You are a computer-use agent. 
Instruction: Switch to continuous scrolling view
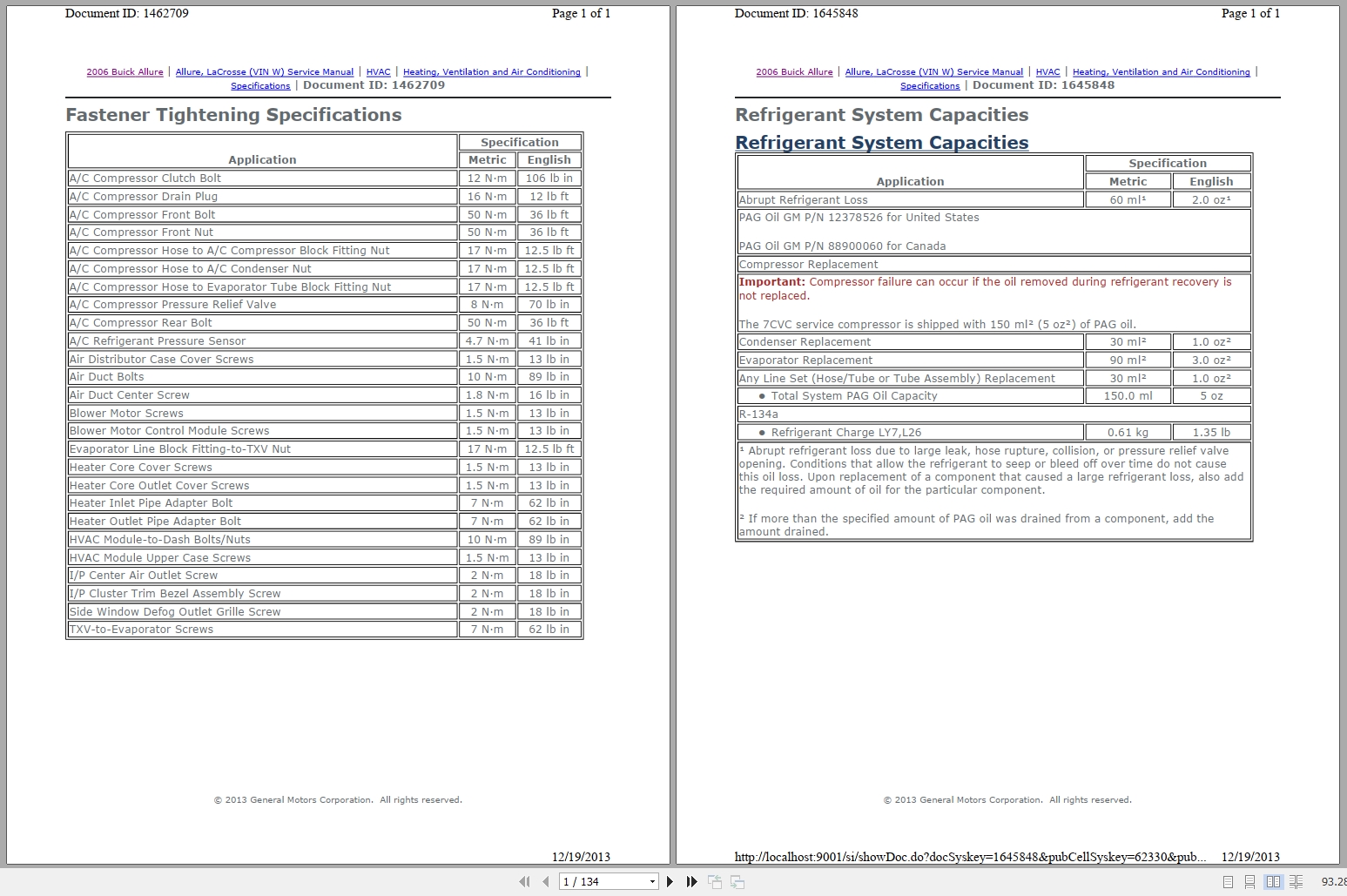(1249, 882)
